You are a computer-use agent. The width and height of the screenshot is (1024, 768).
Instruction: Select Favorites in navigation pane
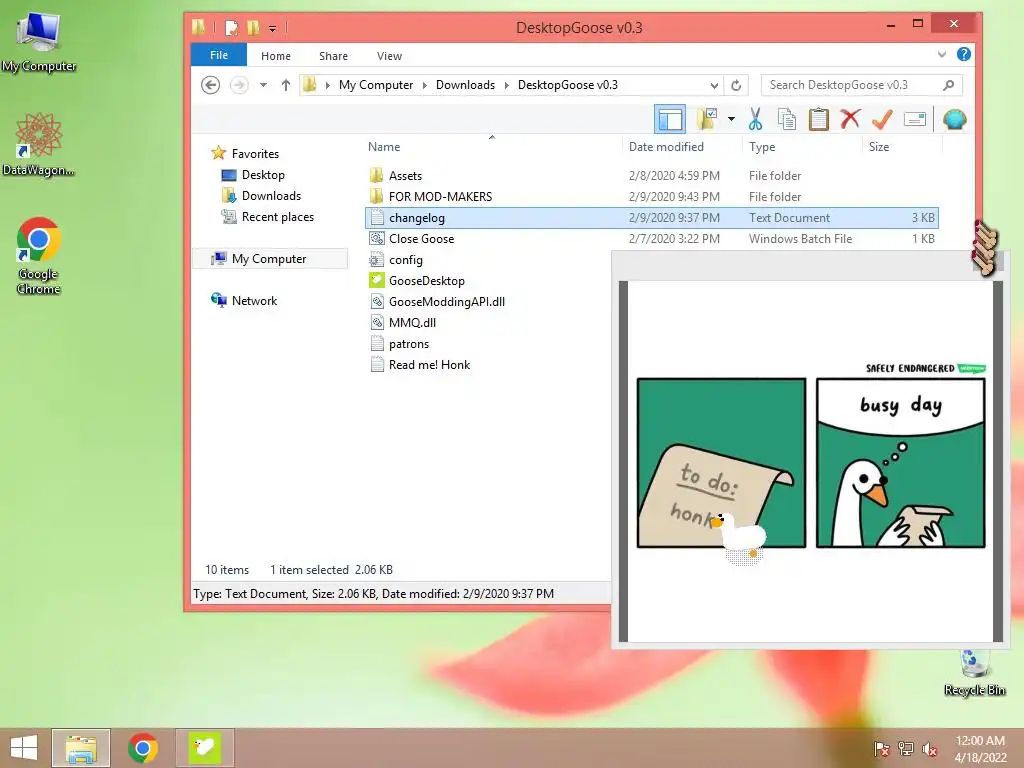point(255,153)
